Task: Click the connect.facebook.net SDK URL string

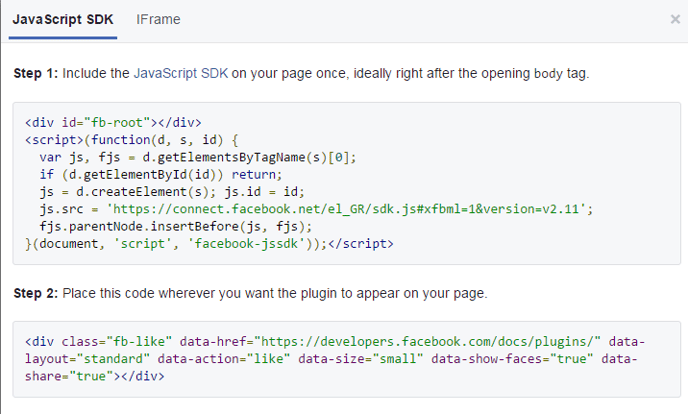Action: click(x=349, y=209)
